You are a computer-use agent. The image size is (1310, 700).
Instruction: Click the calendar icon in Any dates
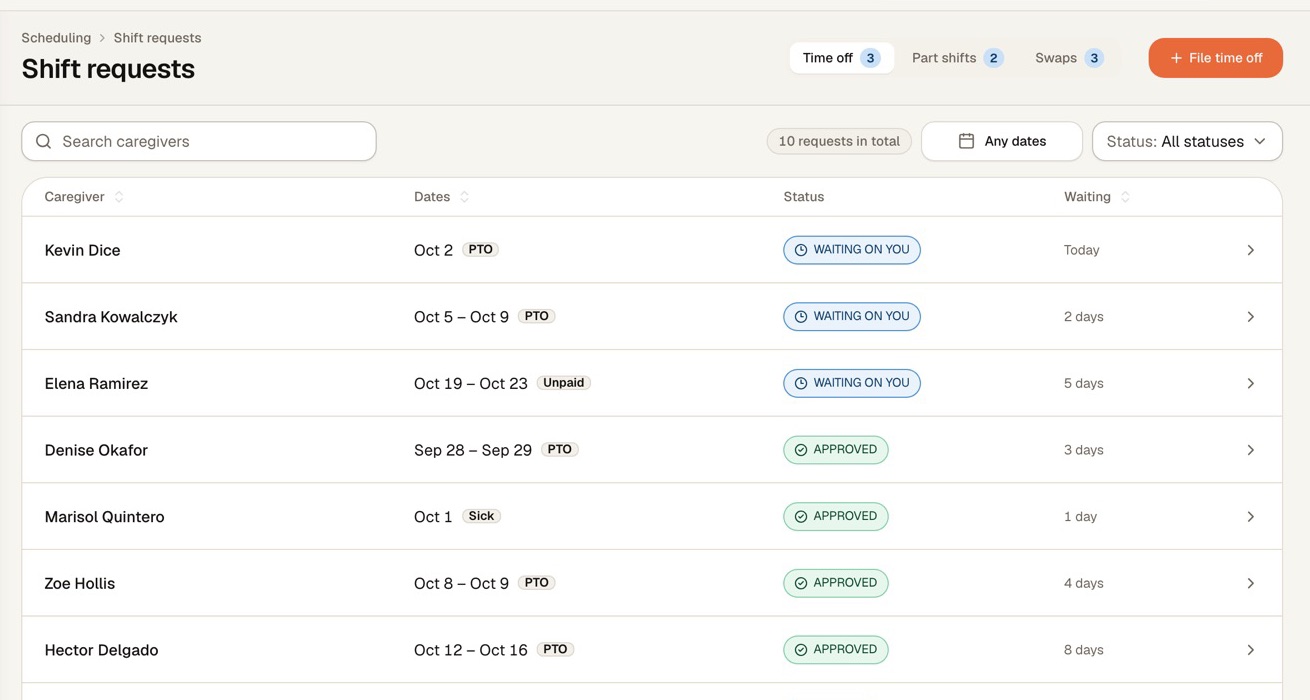pyautogui.click(x=966, y=141)
